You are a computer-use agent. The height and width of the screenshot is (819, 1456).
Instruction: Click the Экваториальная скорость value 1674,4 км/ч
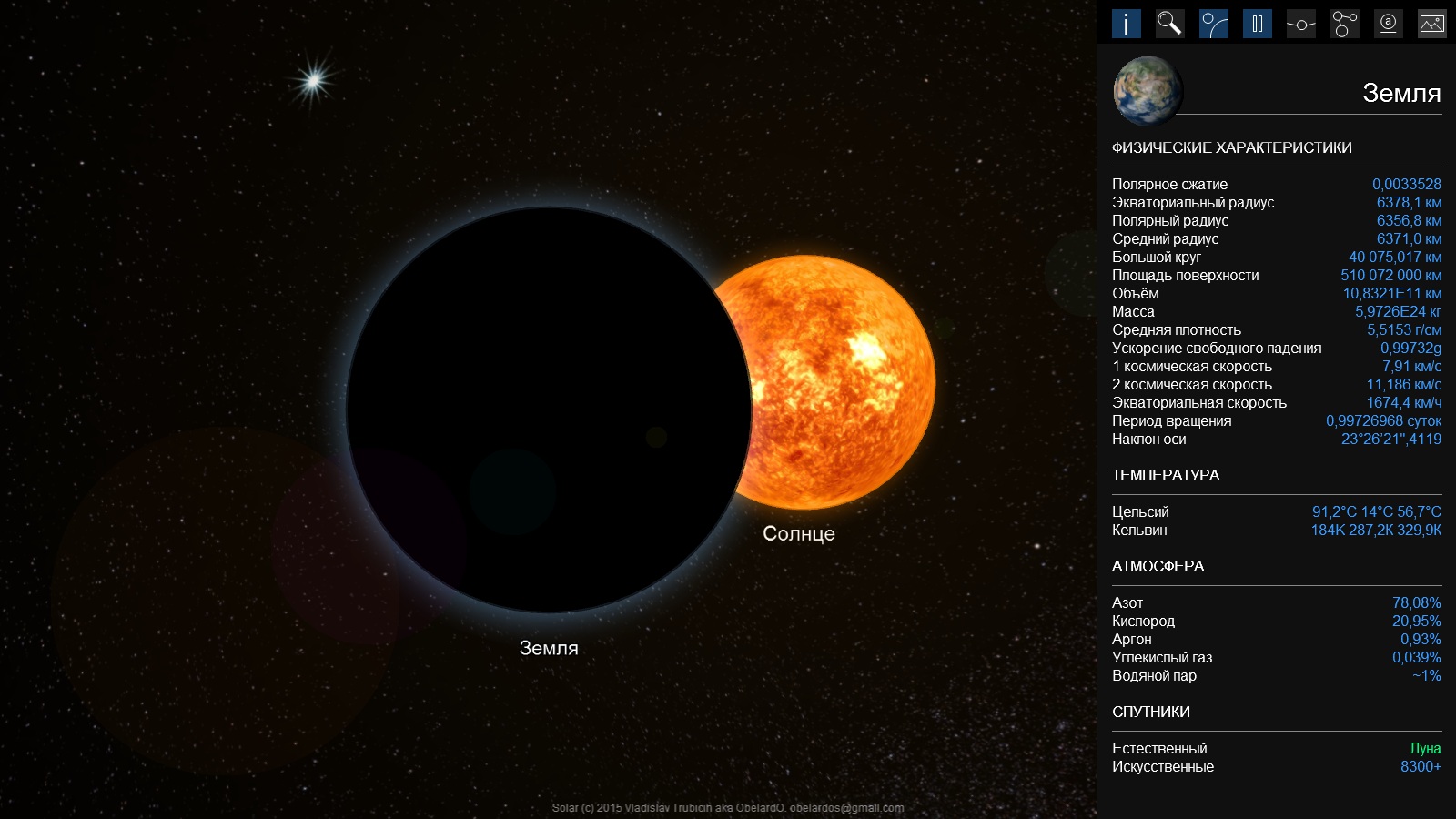[x=1403, y=402]
